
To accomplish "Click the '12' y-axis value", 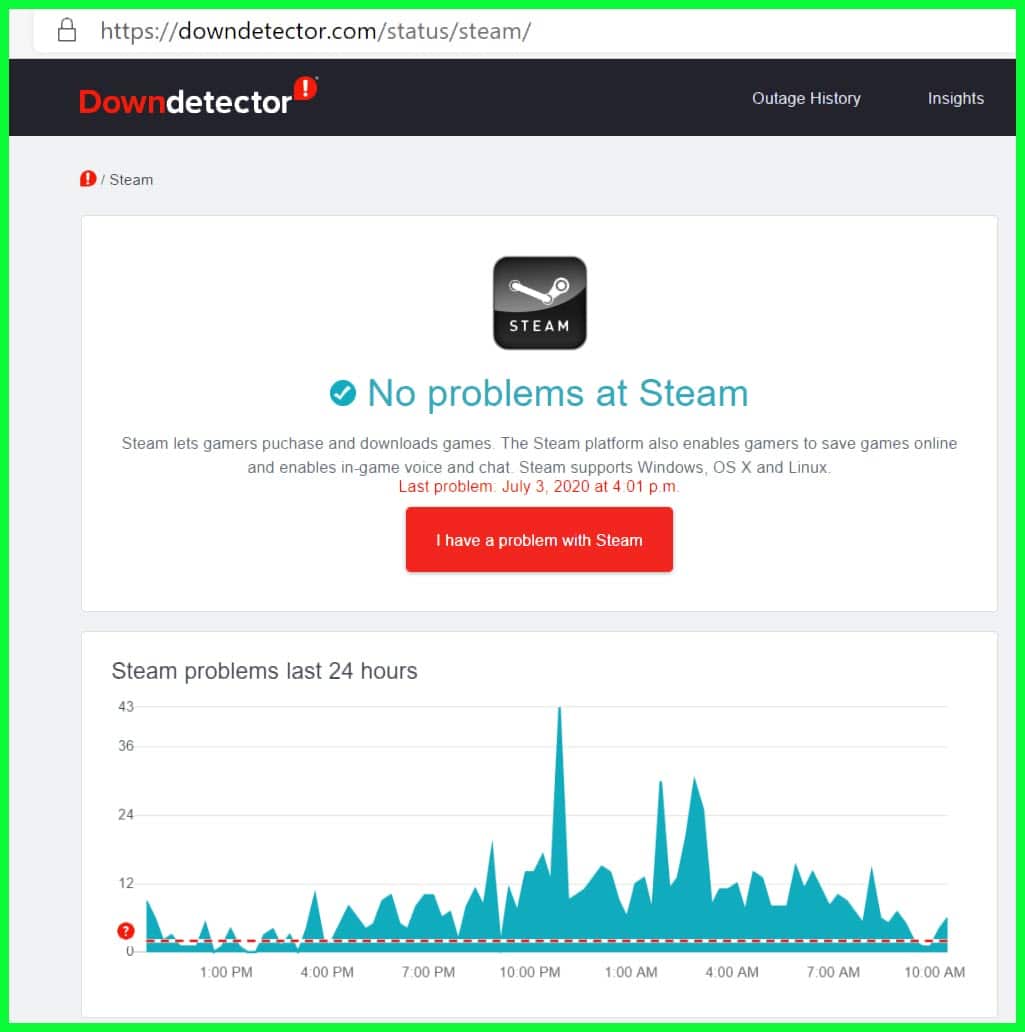I will pos(126,883).
